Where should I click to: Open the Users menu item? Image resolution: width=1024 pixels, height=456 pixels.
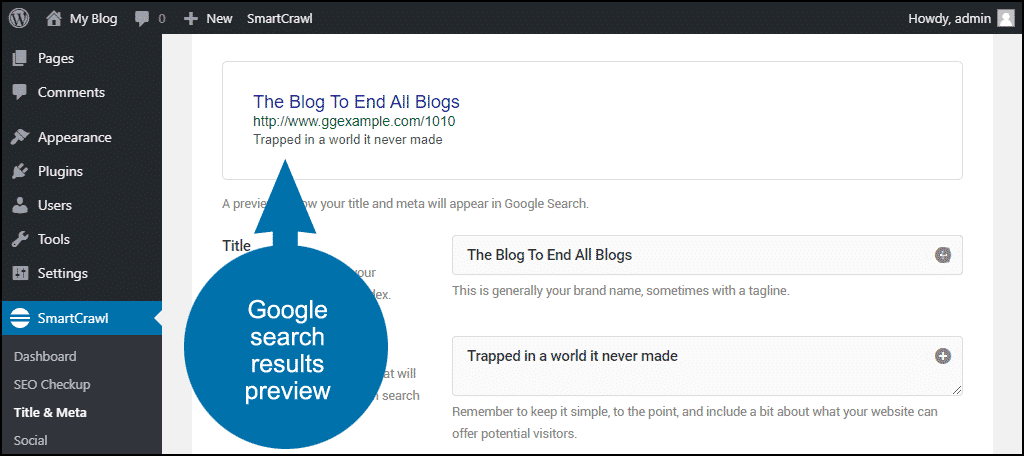(54, 205)
